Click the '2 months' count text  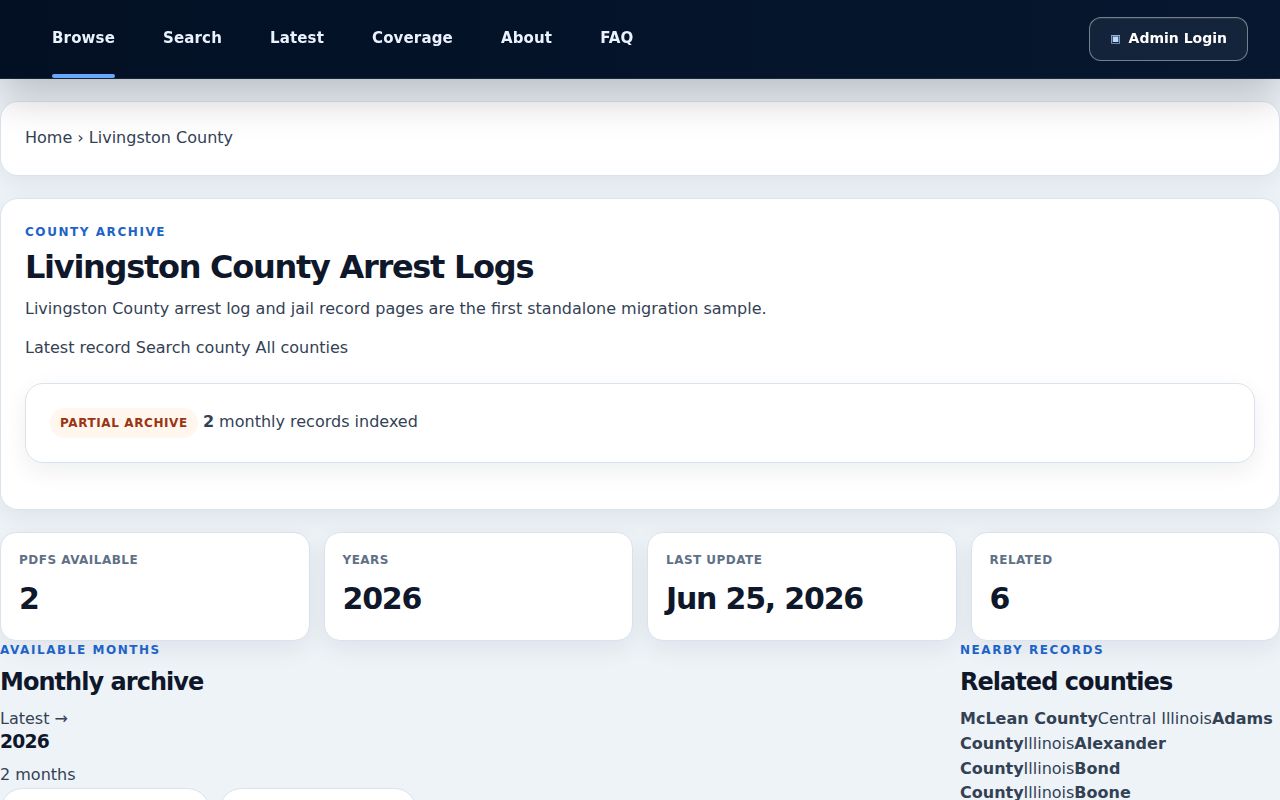37,775
